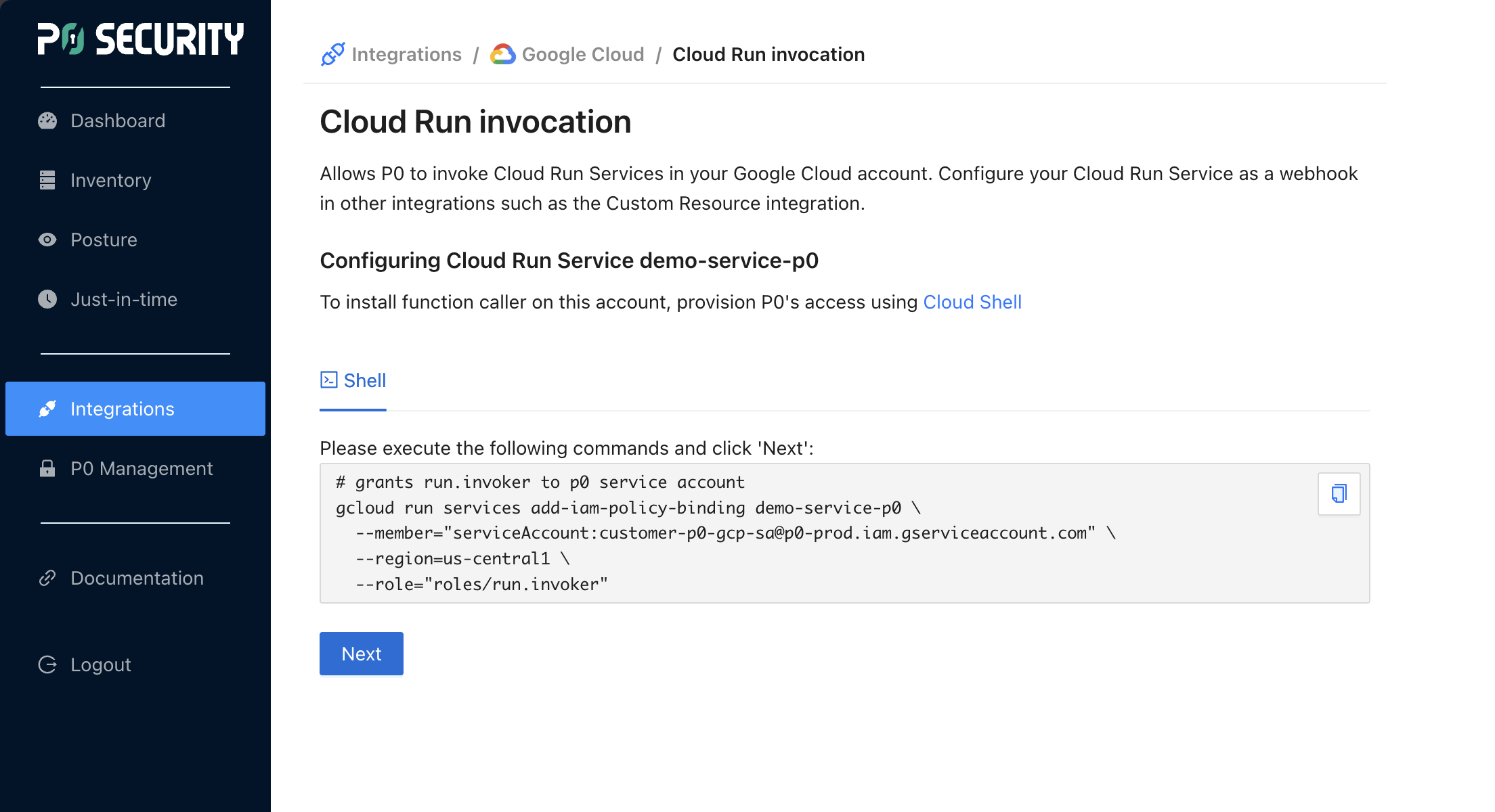Navigate to Google Cloud breadcrumb link
This screenshot has width=1495, height=812.
pos(583,55)
